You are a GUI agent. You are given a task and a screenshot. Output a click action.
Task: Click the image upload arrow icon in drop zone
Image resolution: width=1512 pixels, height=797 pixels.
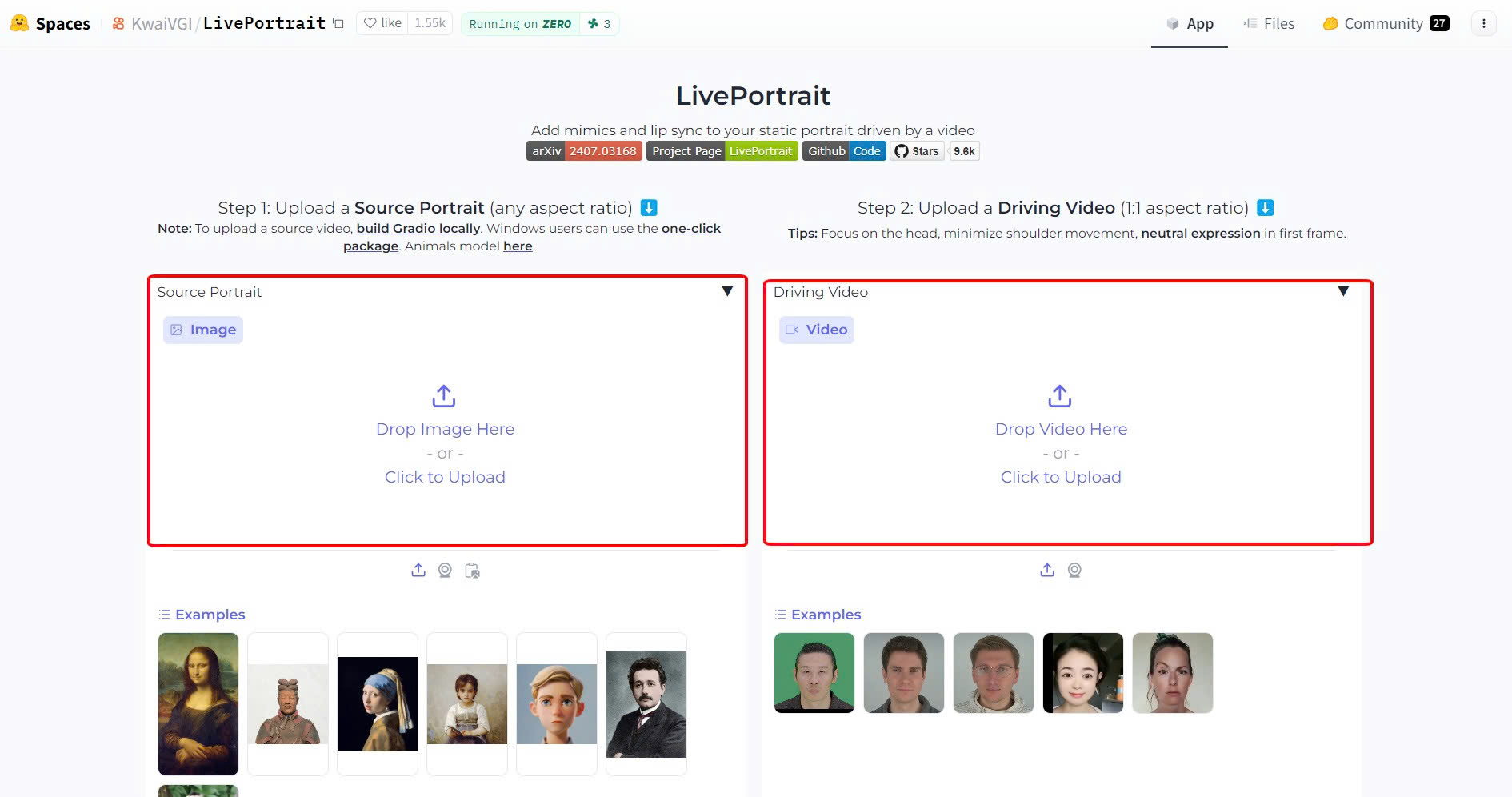[444, 396]
